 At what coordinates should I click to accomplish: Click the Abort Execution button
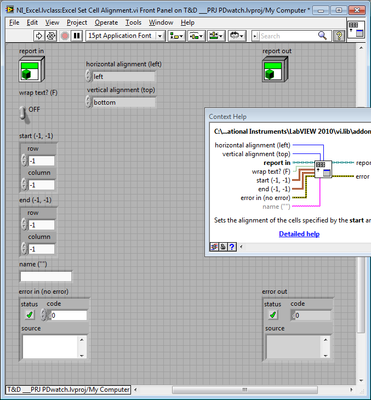click(x=65, y=36)
